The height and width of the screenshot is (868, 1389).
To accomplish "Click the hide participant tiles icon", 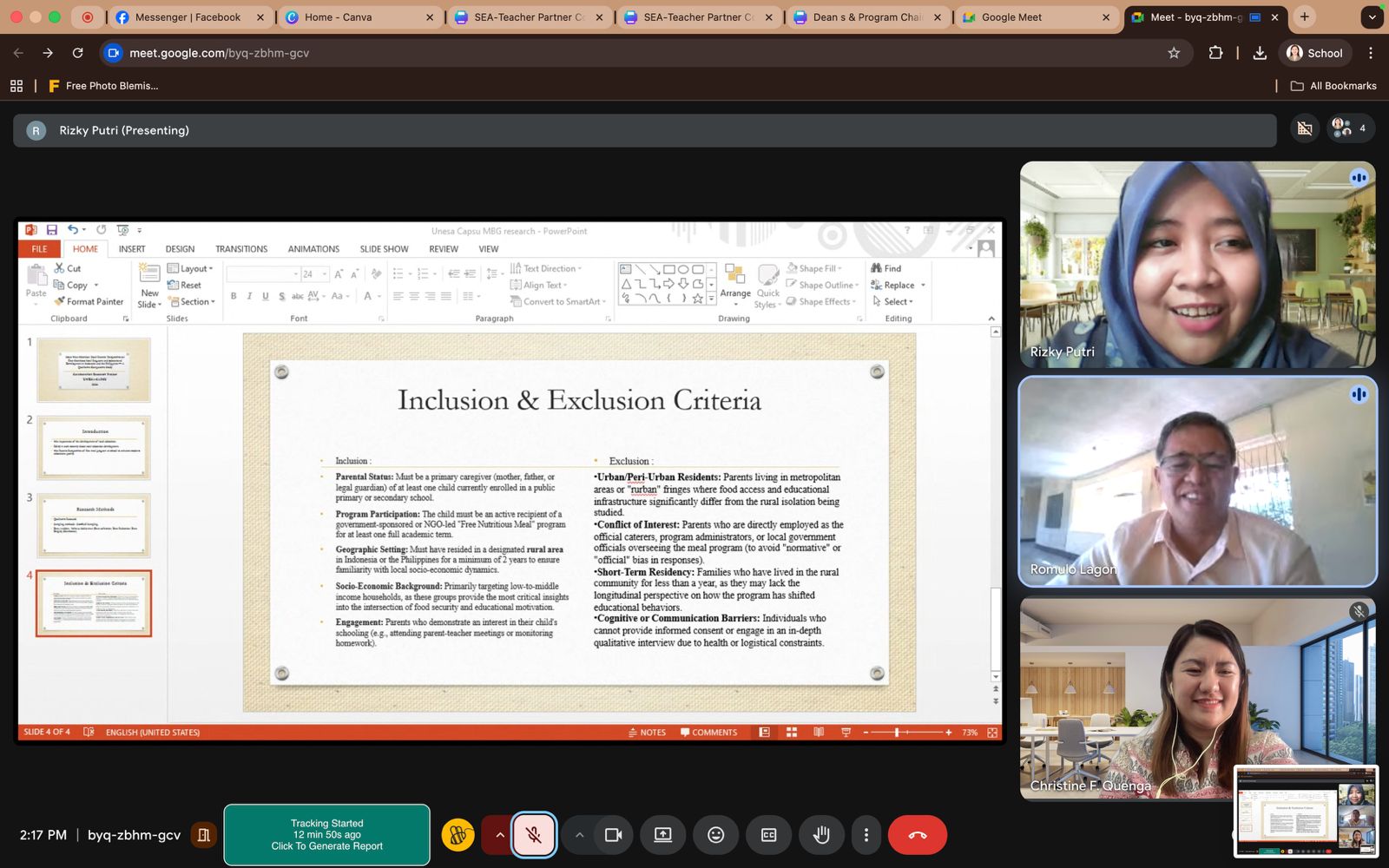I will [1305, 128].
